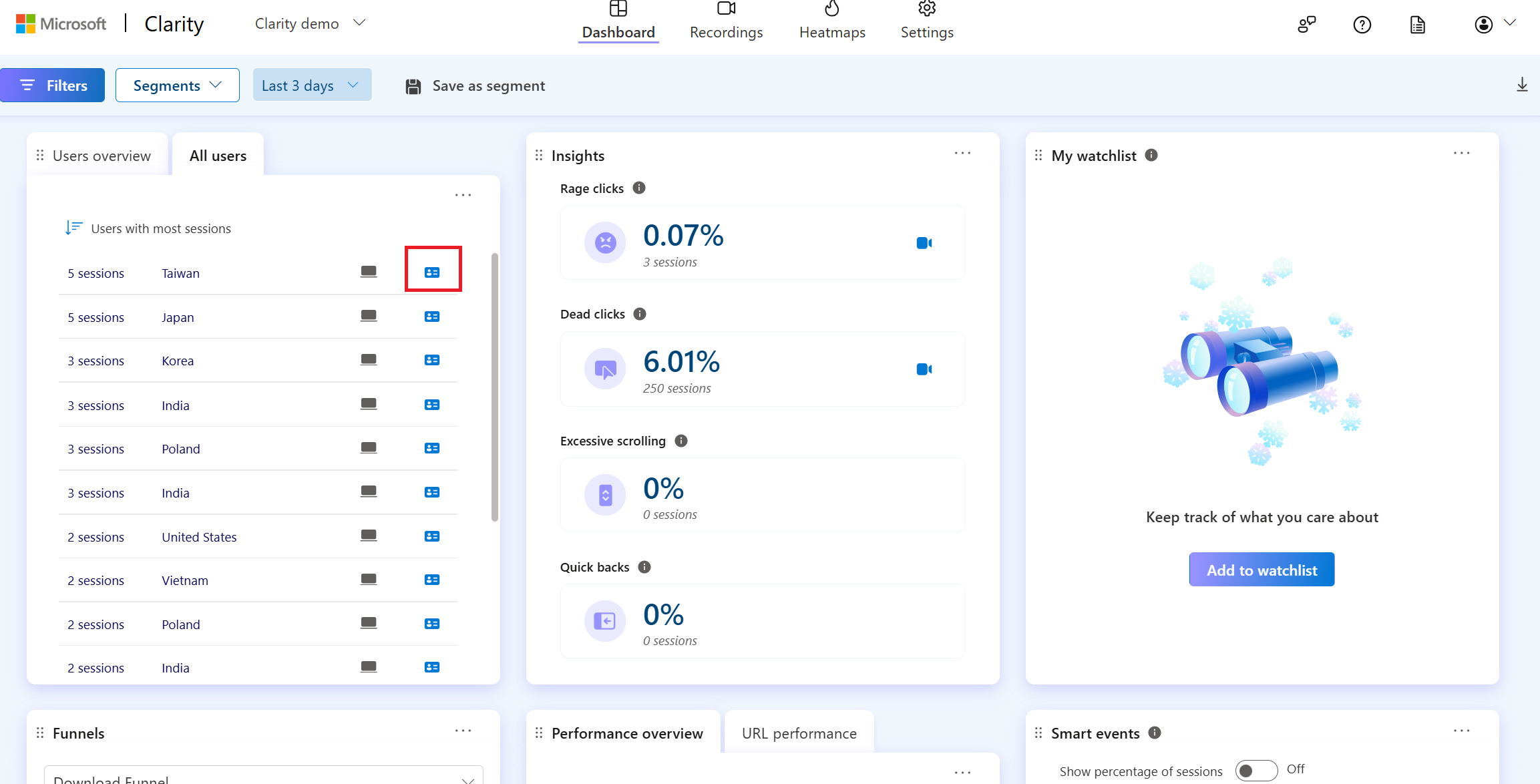1540x784 pixels.
Task: Click the Korea country text
Action: [178, 361]
